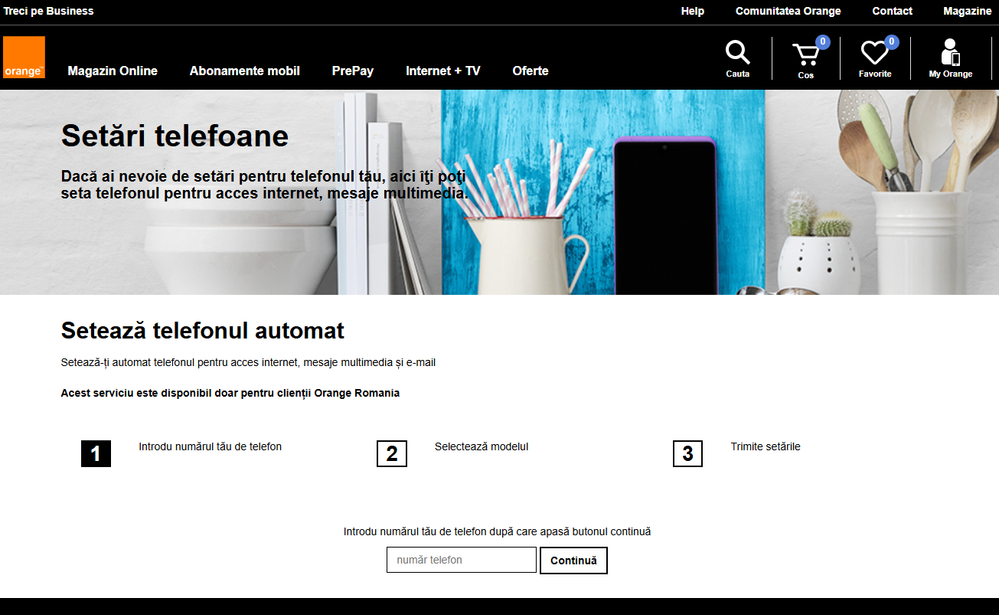Click the Orange logo
Screen dimensions: 999x615
coord(24,57)
